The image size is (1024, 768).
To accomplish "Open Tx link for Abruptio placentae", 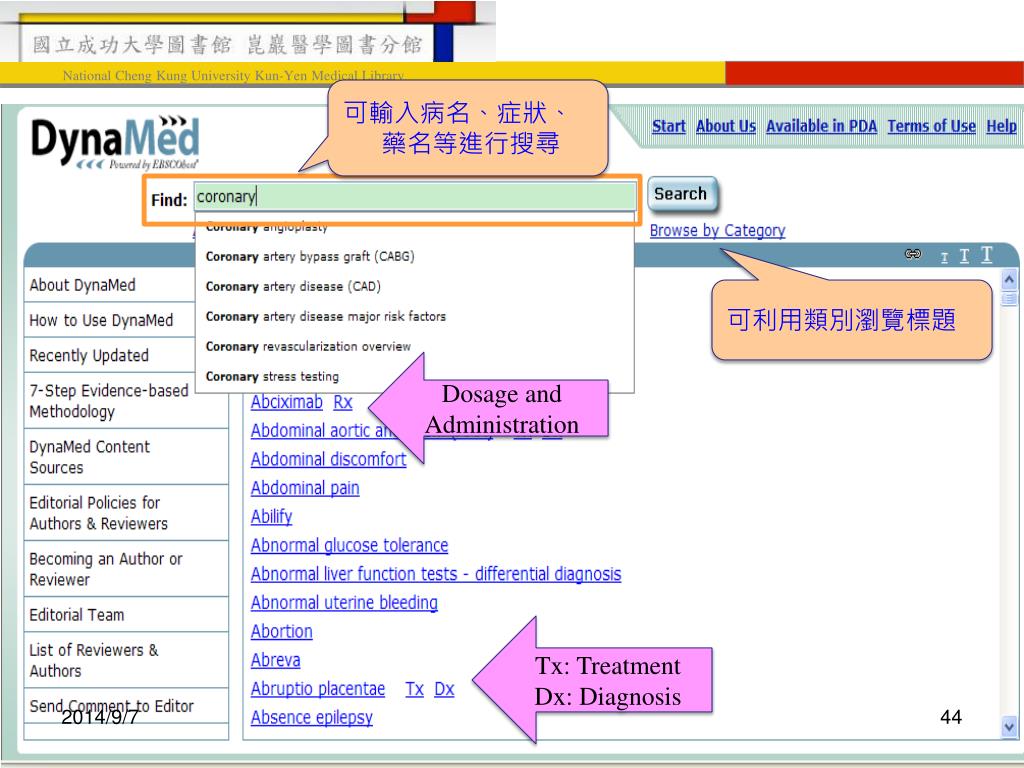I will (415, 690).
